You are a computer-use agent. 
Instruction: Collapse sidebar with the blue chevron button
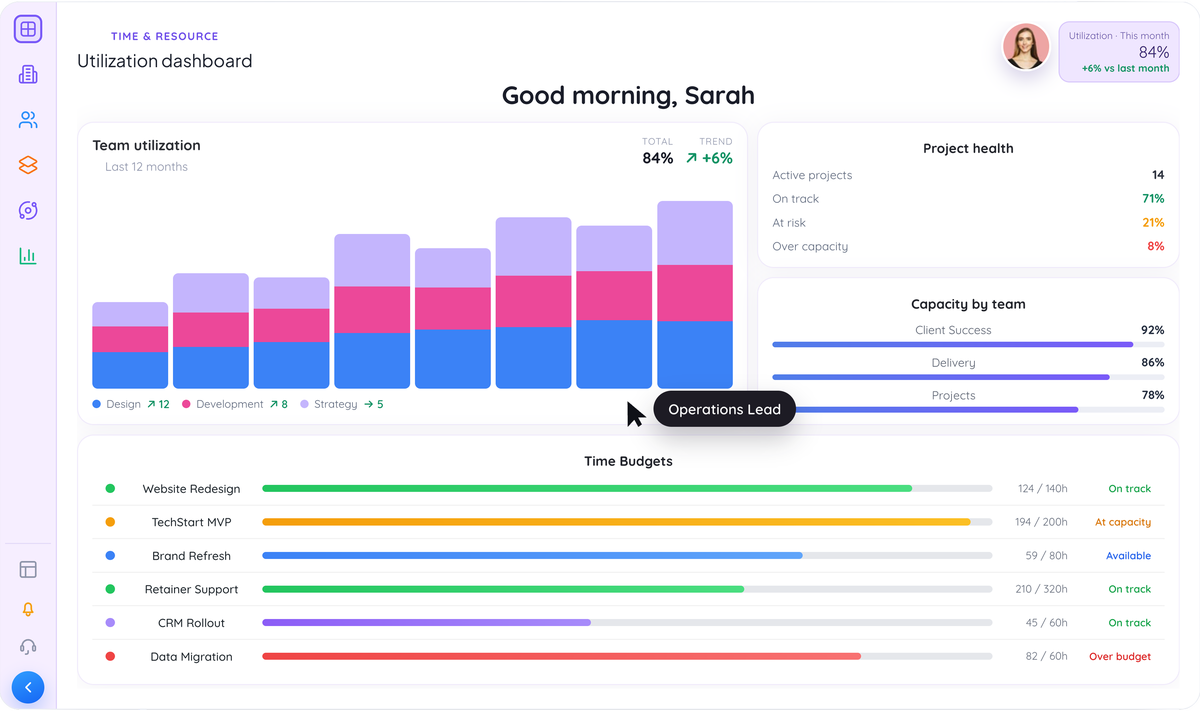[28, 687]
